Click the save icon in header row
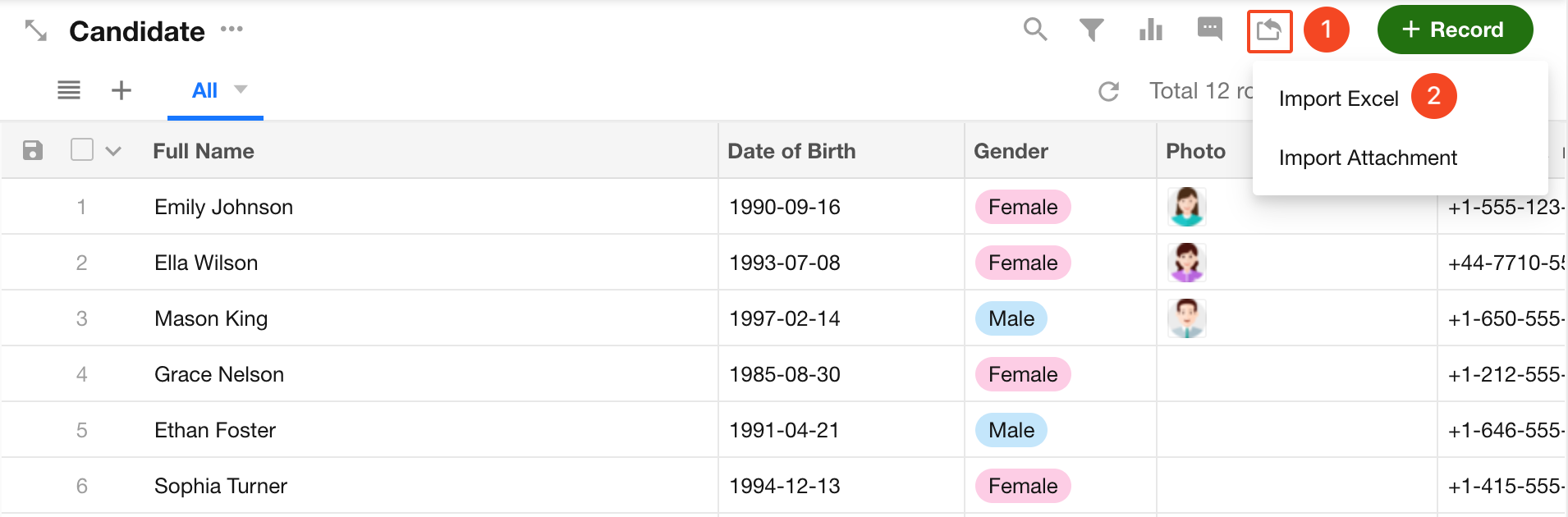The image size is (1568, 517). coord(33,150)
